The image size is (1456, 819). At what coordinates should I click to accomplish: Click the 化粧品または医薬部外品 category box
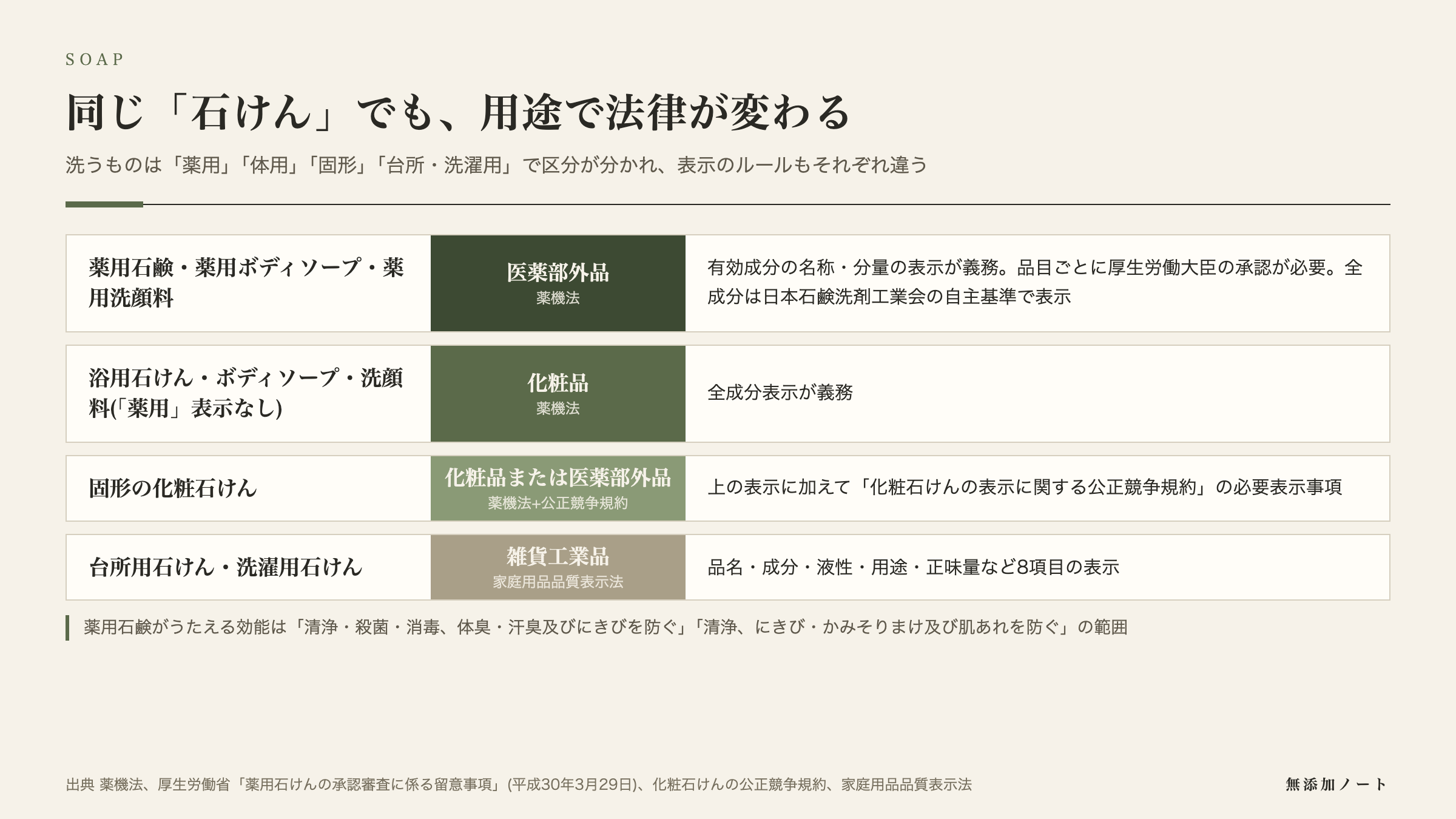tap(558, 488)
